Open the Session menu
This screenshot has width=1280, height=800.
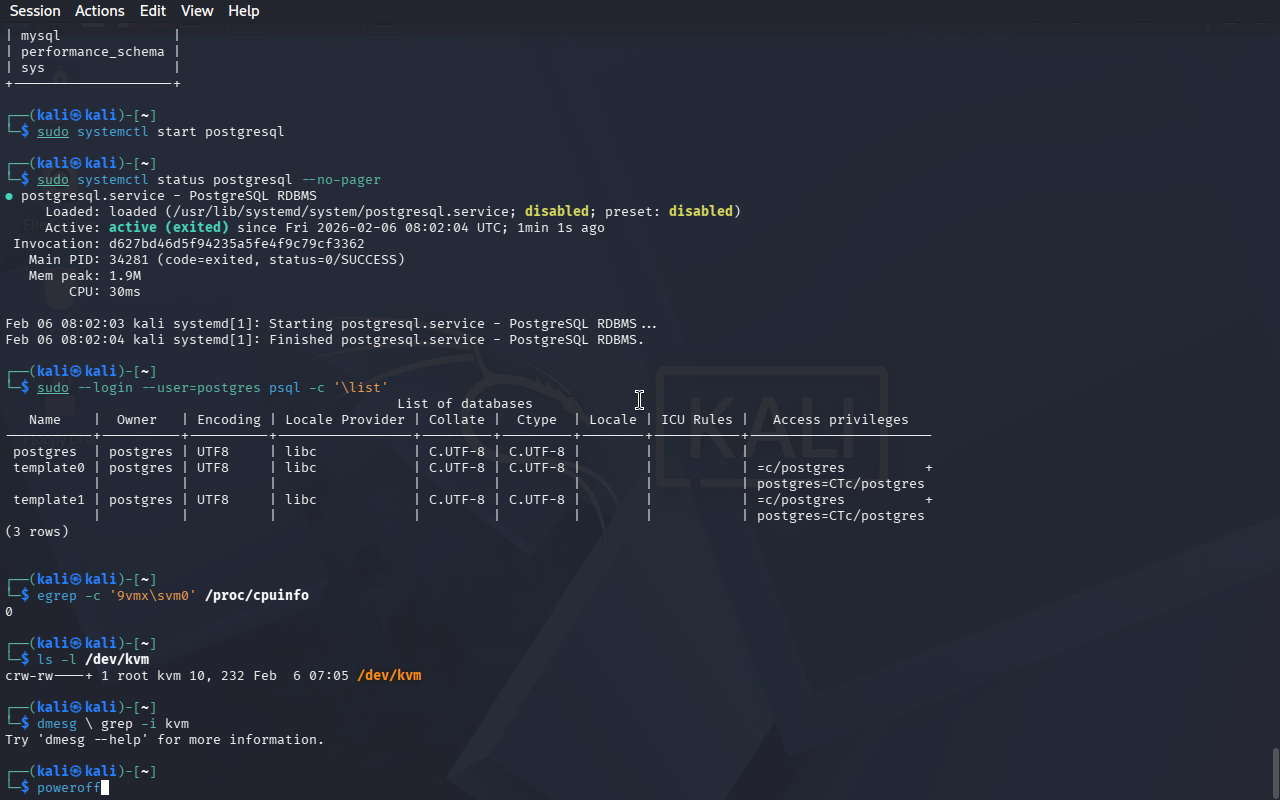35,11
